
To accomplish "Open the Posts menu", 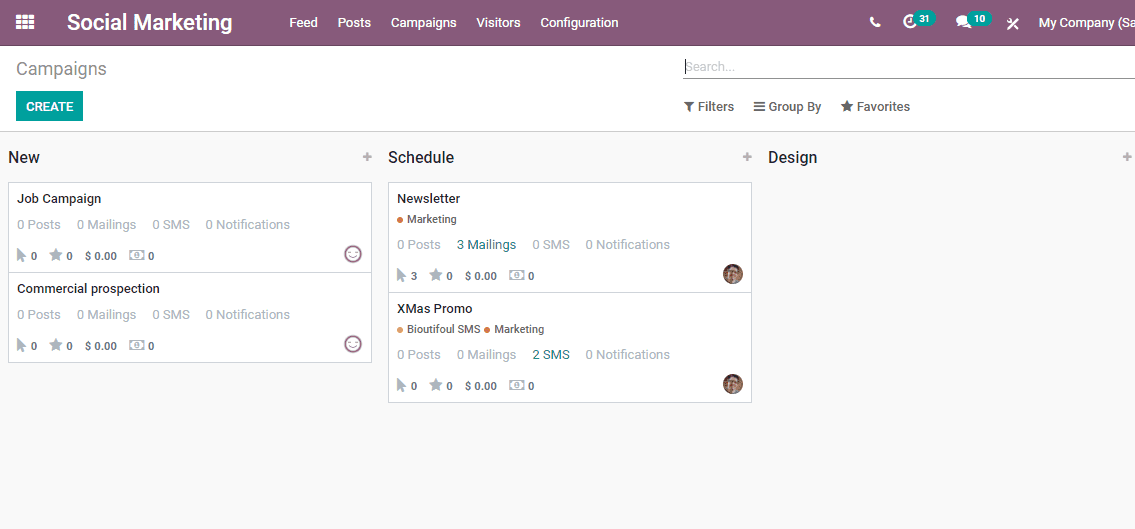I will pos(354,22).
